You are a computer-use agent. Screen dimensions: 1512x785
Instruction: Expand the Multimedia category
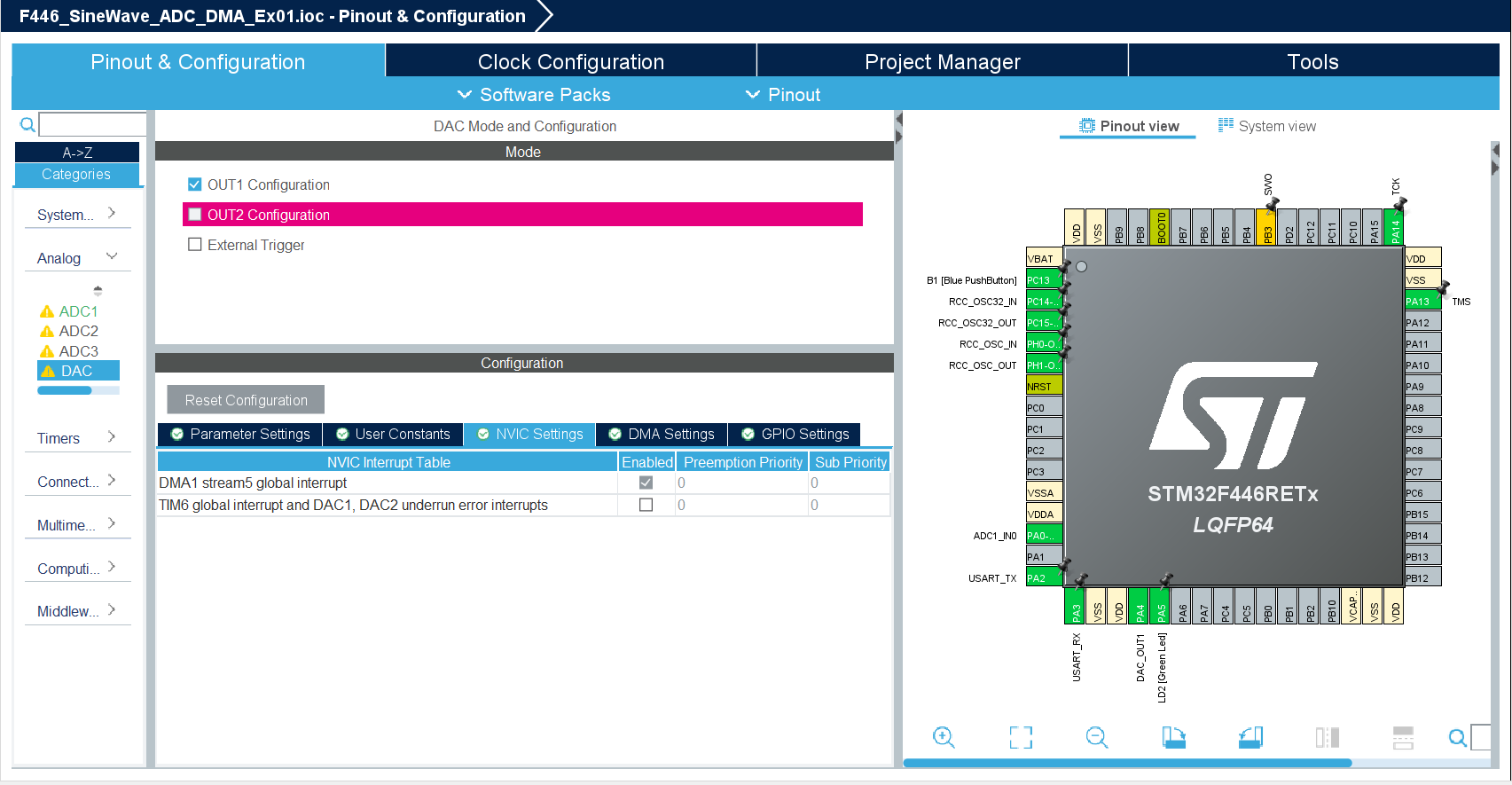(x=77, y=524)
